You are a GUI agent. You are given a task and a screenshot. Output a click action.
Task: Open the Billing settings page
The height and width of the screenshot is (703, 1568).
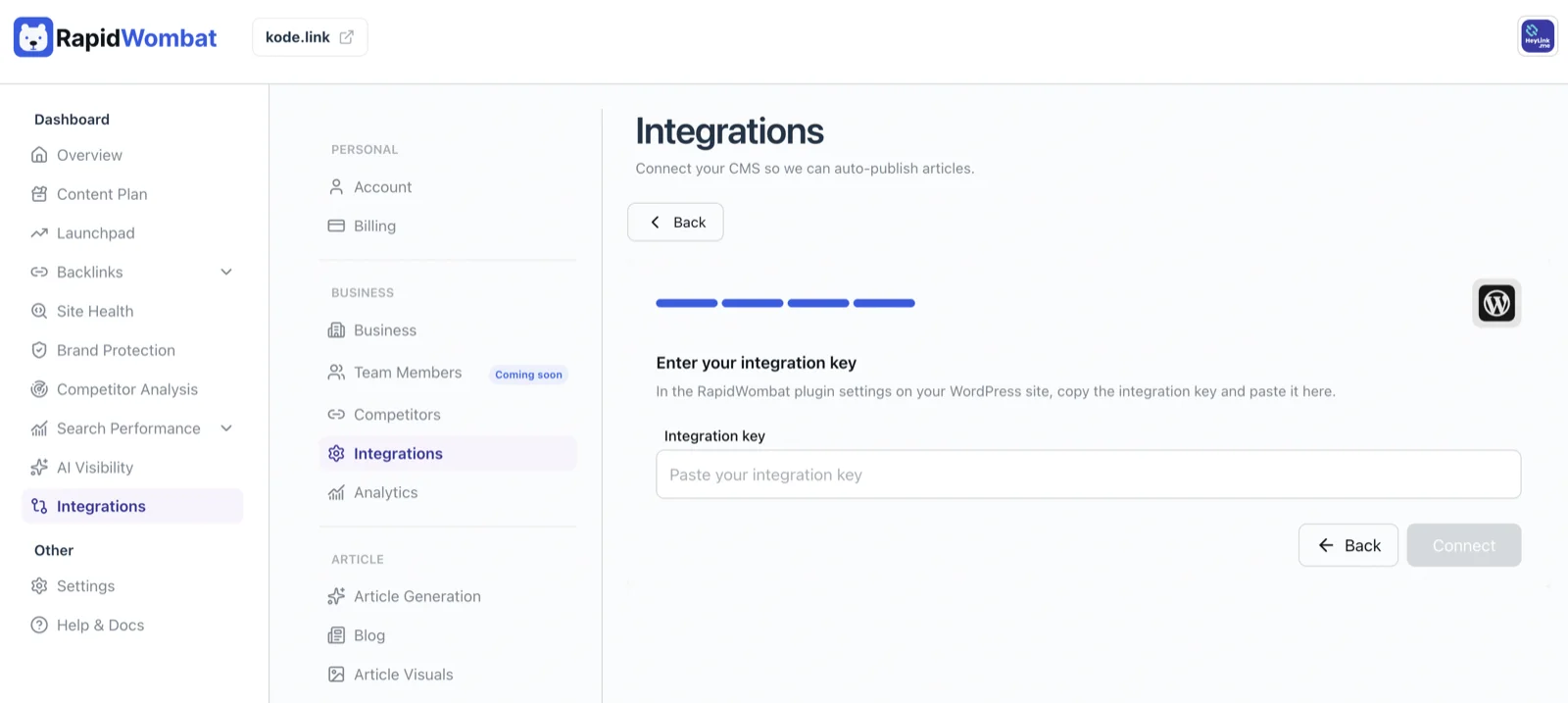(374, 226)
